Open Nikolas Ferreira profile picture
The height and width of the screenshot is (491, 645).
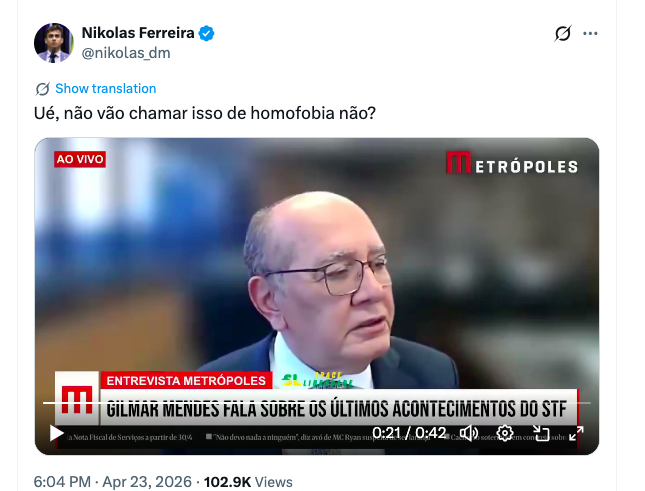[x=53, y=43]
